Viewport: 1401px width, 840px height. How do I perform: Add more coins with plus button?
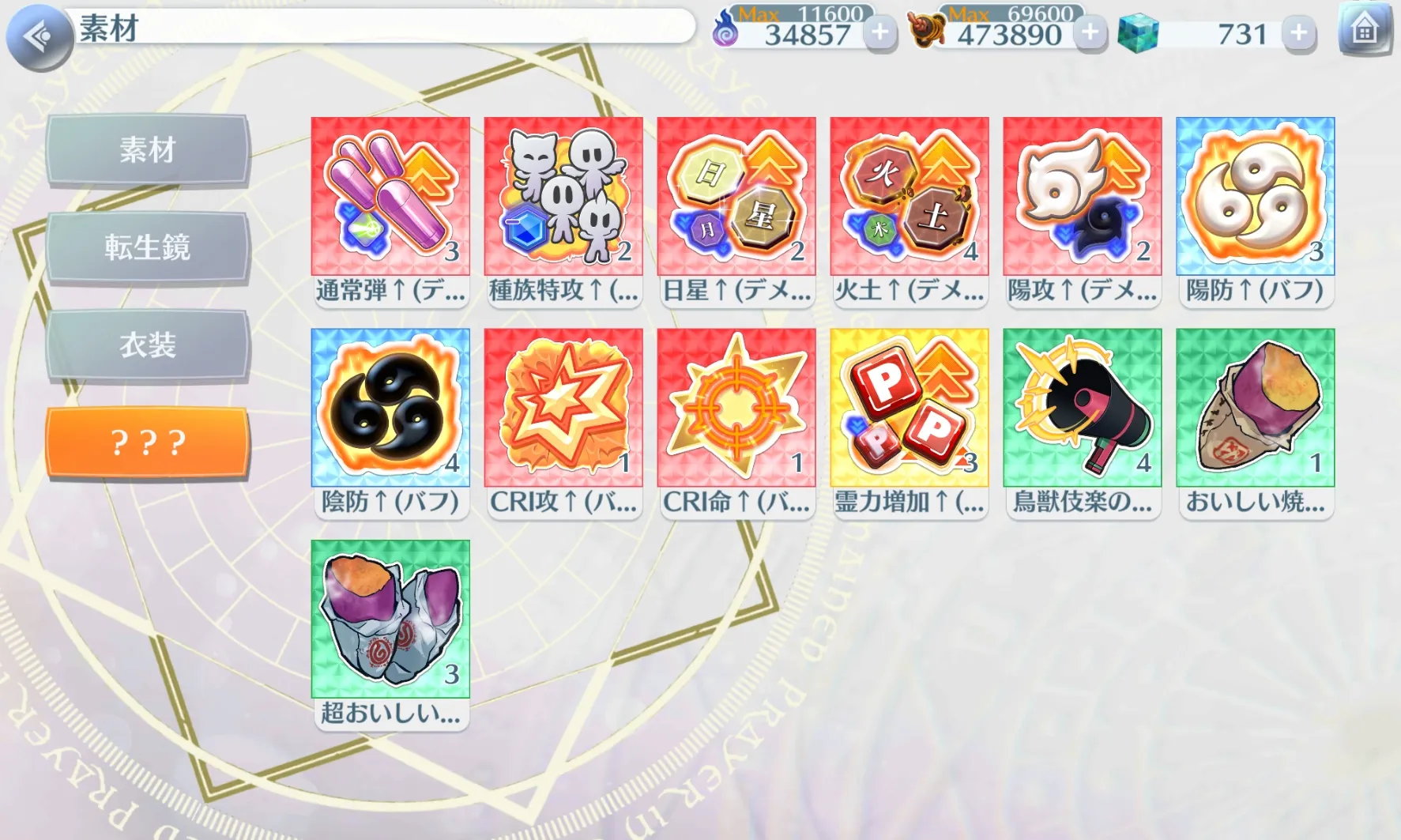(x=1090, y=33)
